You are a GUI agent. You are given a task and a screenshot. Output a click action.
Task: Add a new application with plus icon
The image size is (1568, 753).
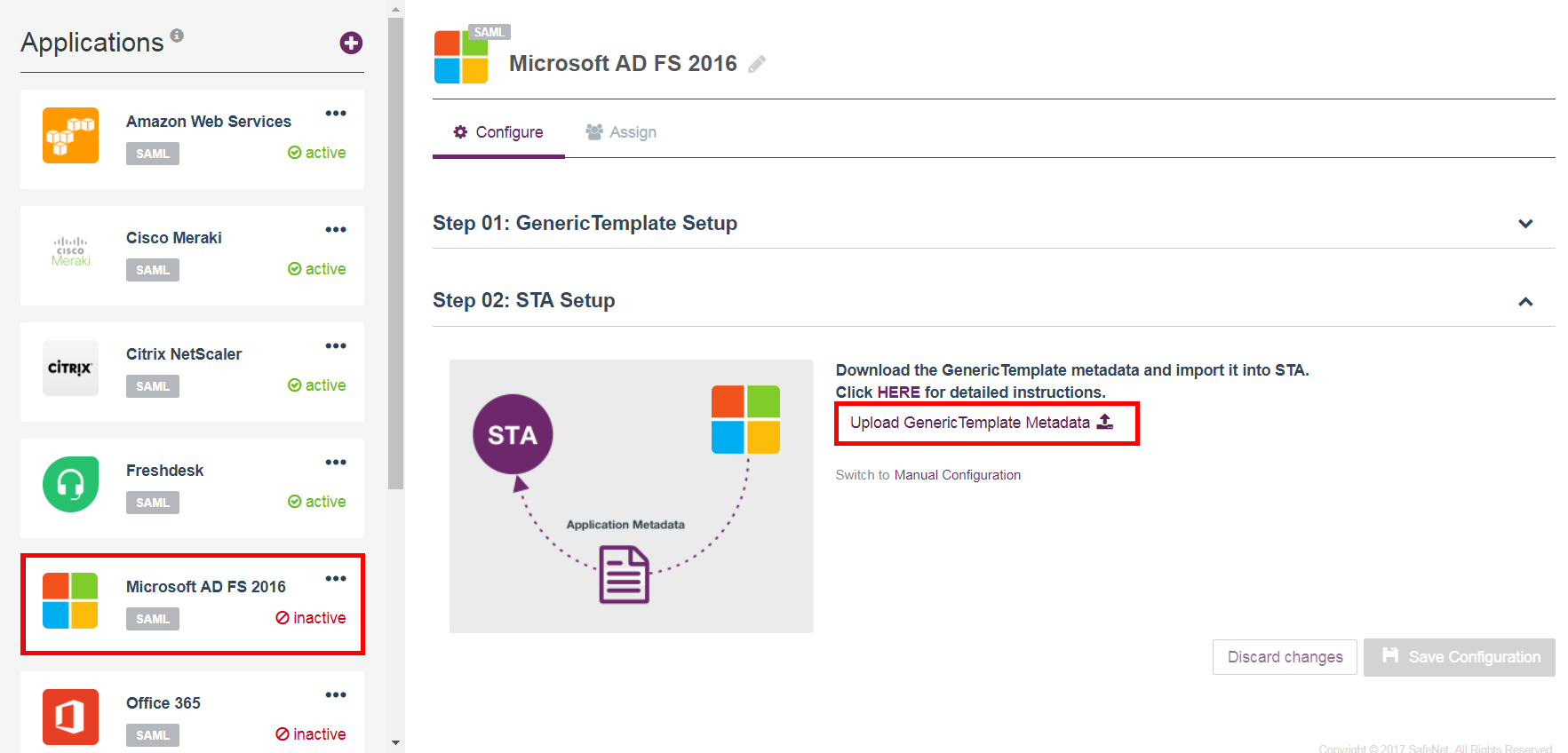click(351, 43)
